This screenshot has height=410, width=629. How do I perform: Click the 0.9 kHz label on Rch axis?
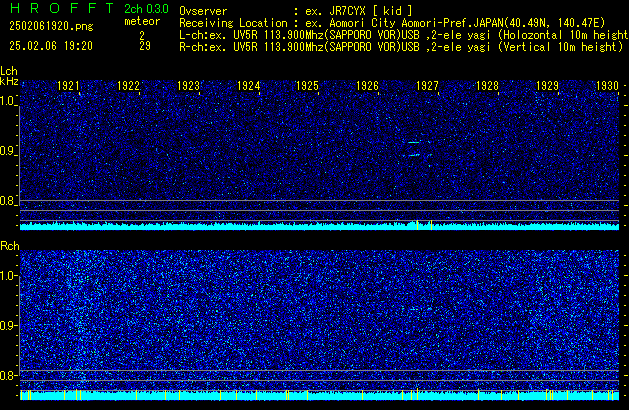coord(7,325)
